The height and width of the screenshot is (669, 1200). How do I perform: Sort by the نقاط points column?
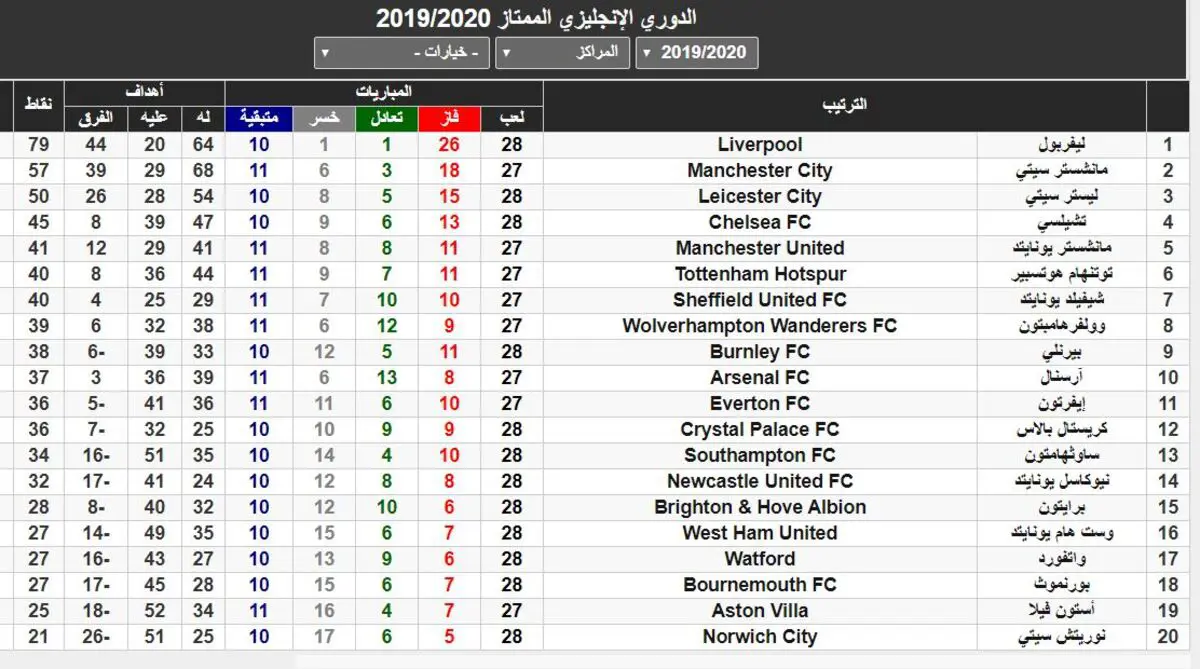[x=38, y=106]
